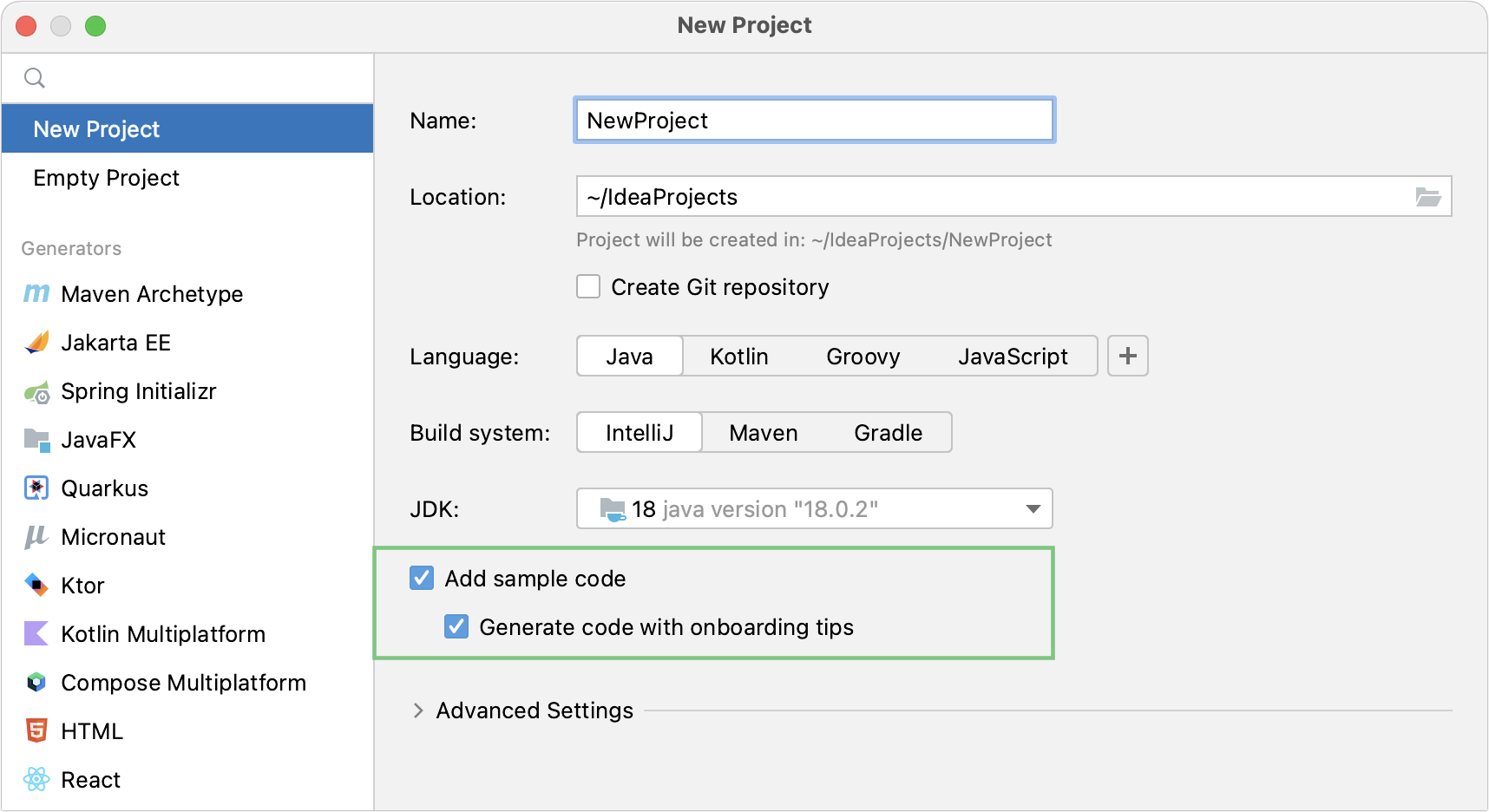Select JavaScript language option
1489x812 pixels.
coord(1013,357)
